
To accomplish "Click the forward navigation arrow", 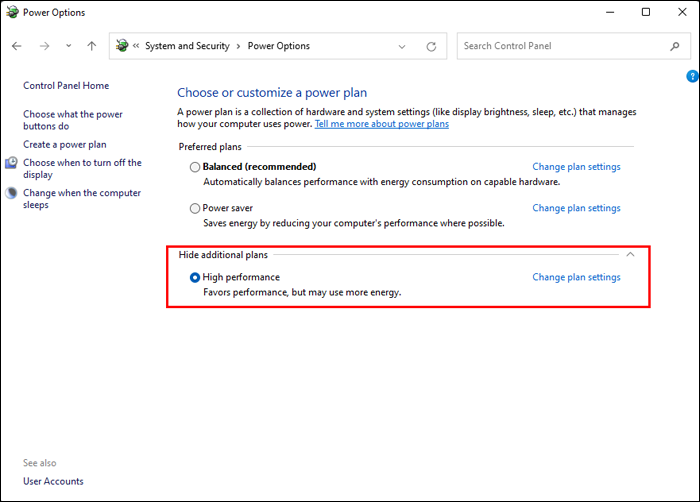I will coord(44,46).
